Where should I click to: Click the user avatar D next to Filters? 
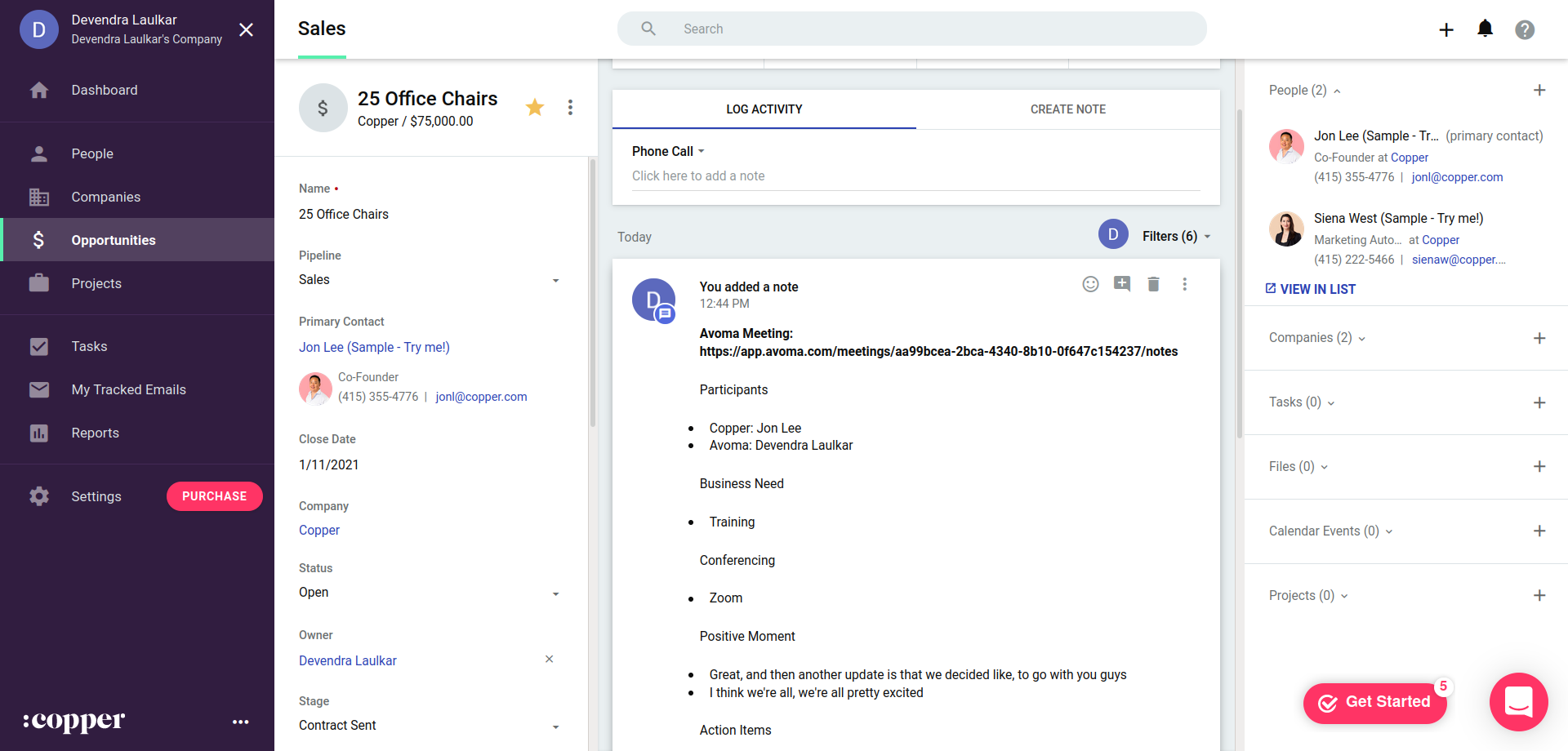coord(1113,234)
